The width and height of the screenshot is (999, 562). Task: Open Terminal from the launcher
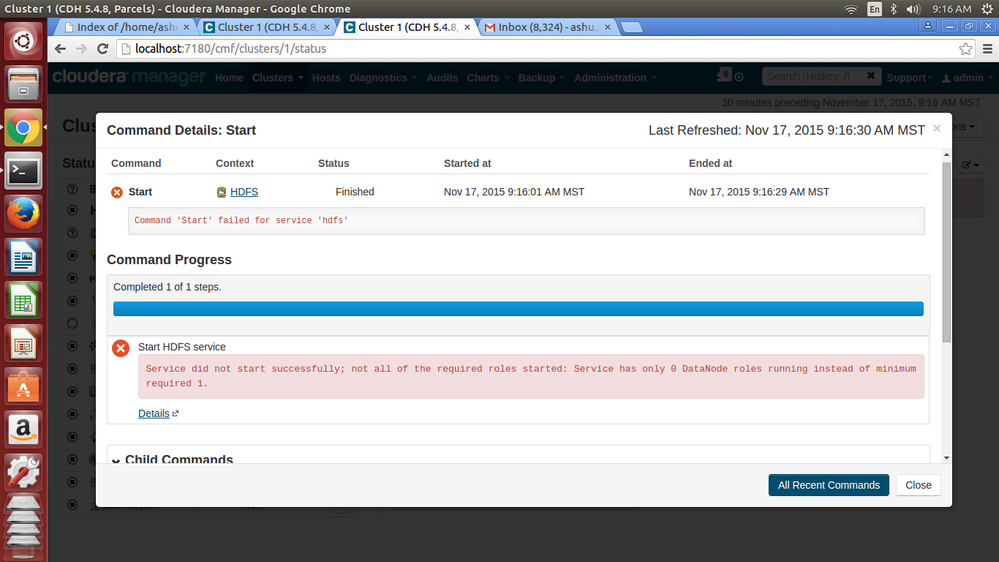(23, 171)
